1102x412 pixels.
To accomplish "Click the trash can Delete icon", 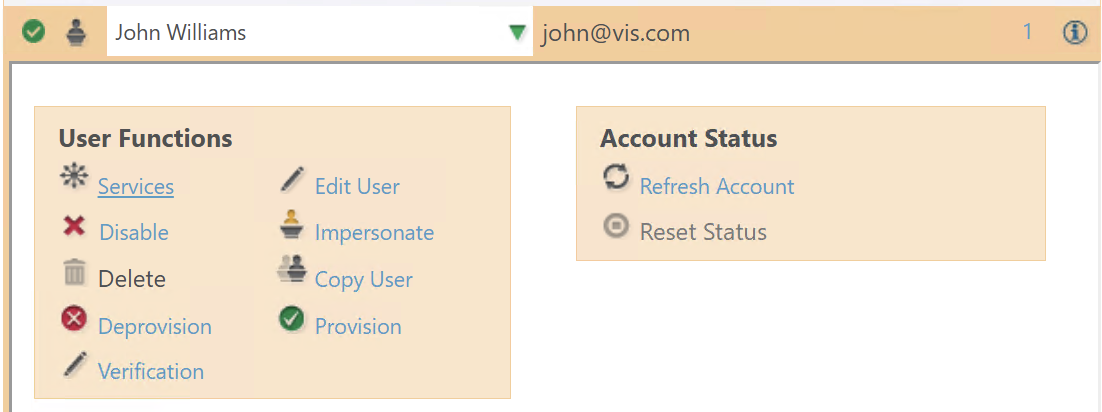I will [75, 272].
